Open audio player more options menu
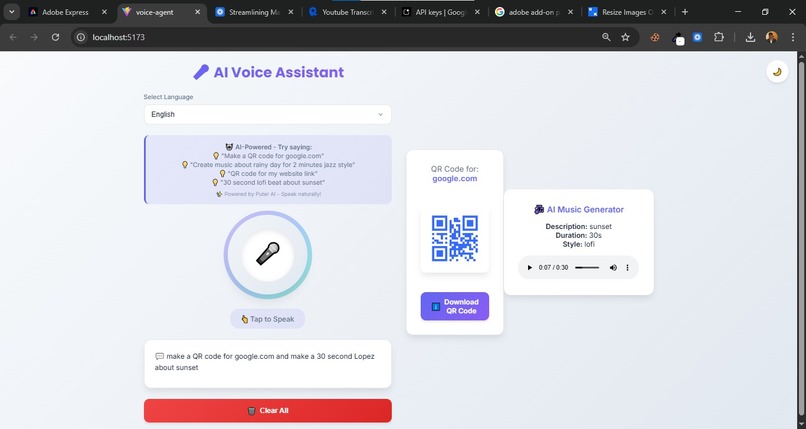Image resolution: width=806 pixels, height=429 pixels. tap(627, 268)
